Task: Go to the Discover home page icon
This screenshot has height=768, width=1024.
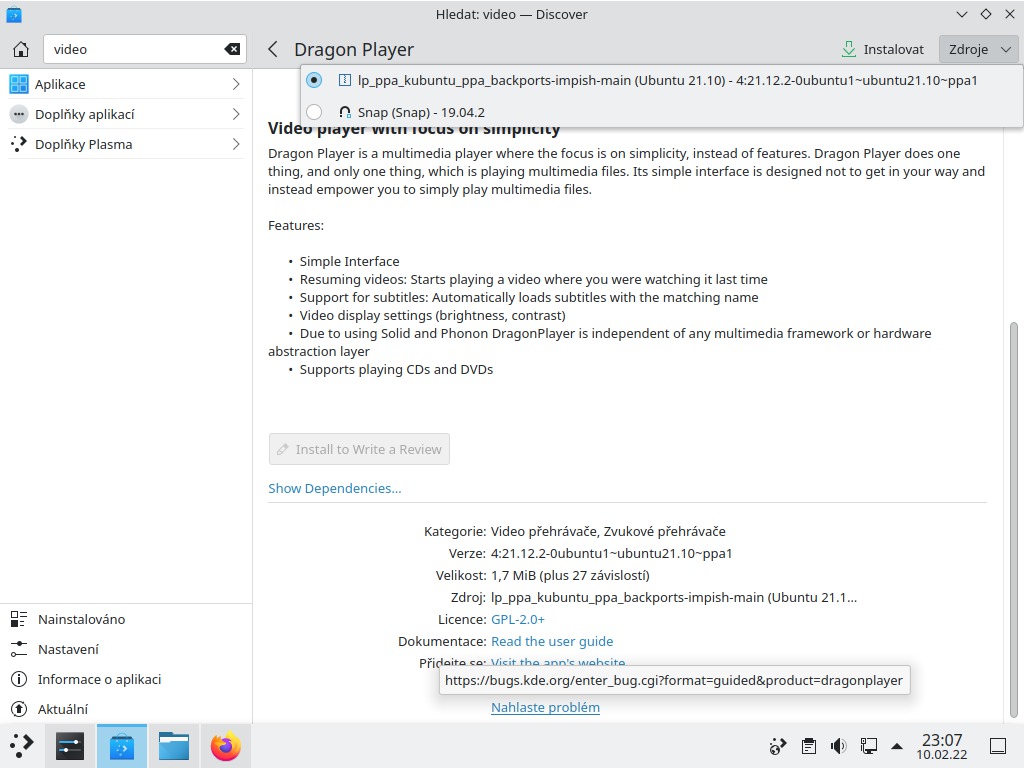Action: pos(21,49)
